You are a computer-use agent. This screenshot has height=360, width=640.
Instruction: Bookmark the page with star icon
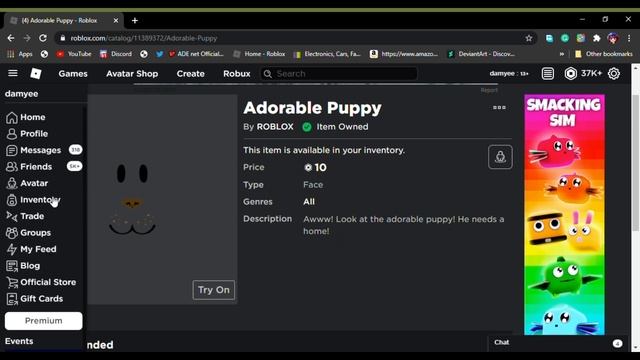click(x=529, y=38)
